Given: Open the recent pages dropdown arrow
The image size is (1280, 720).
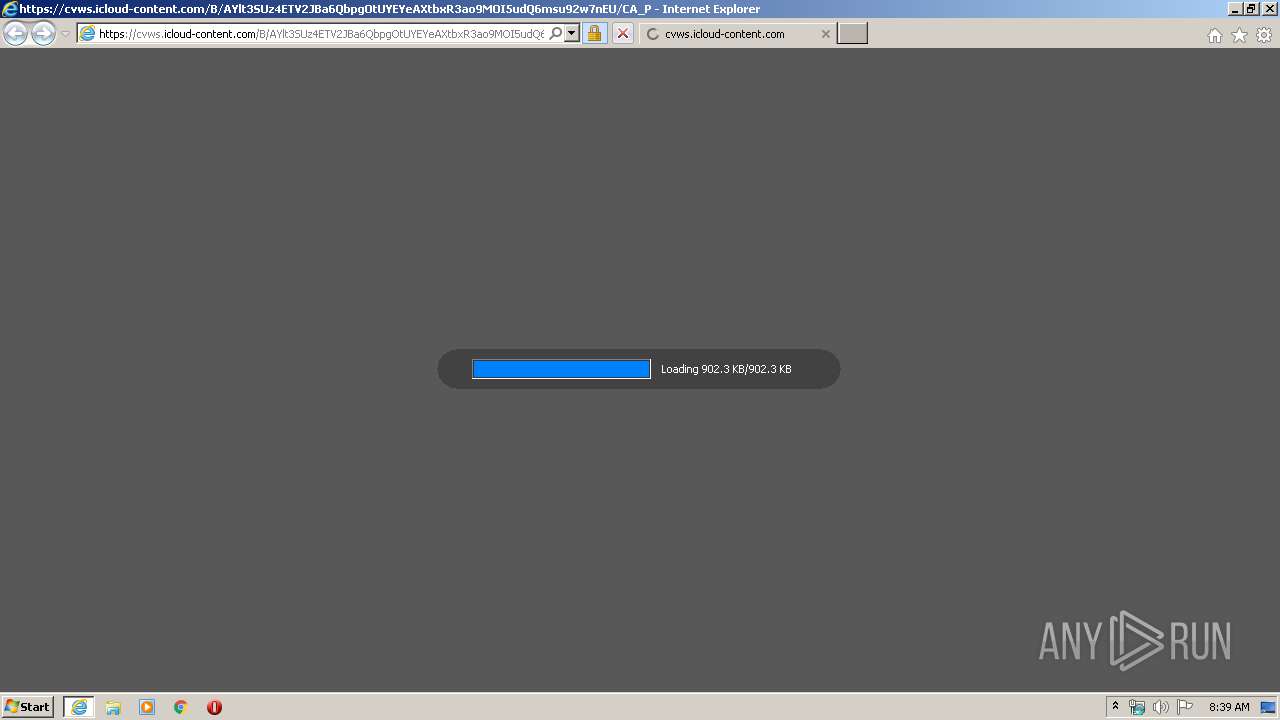Looking at the screenshot, I should (65, 34).
